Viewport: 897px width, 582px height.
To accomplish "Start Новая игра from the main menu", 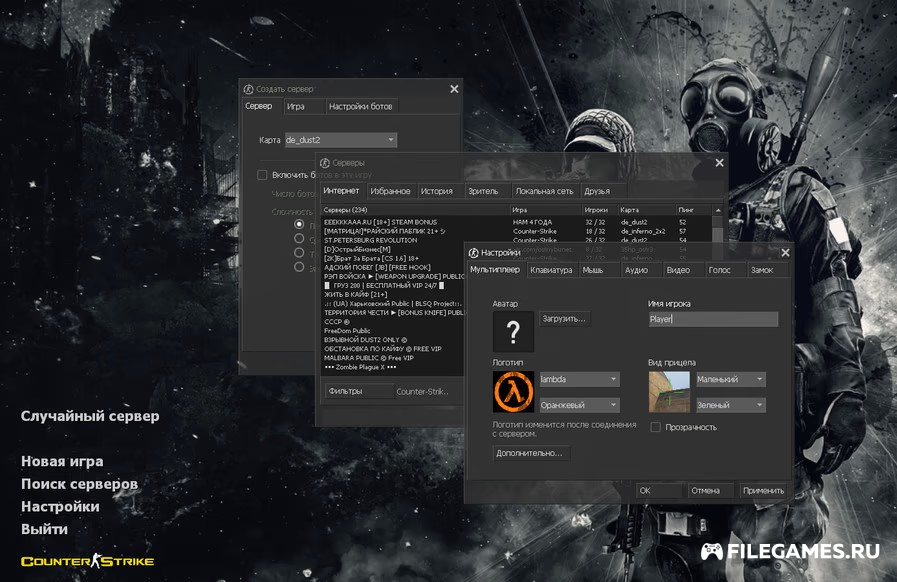I will (62, 461).
